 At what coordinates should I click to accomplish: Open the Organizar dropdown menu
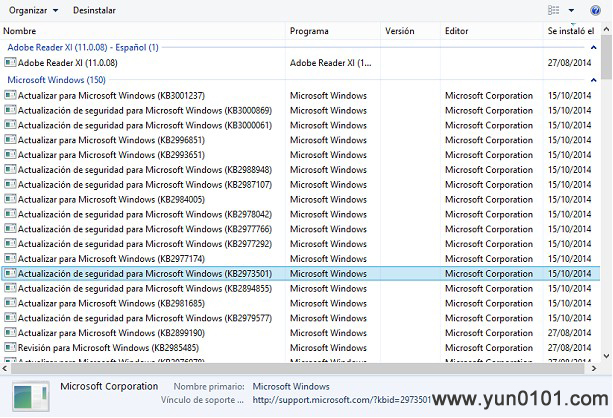point(33,11)
